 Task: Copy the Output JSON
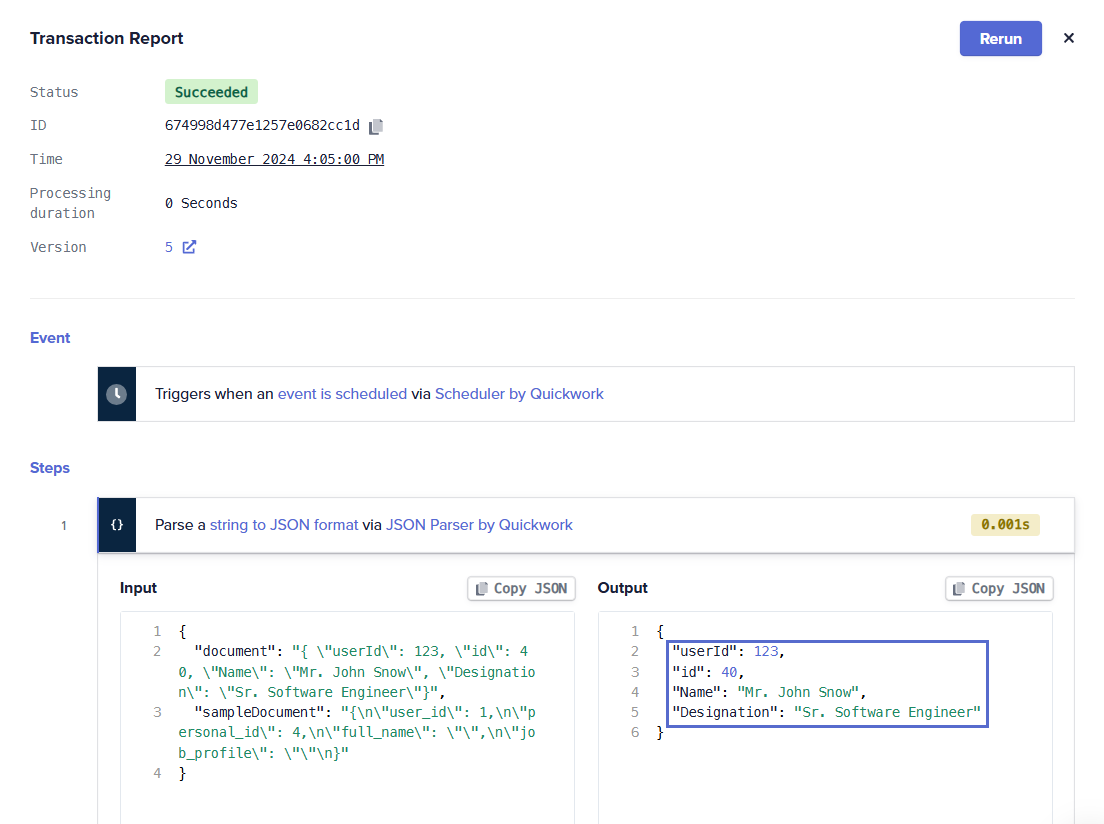pos(999,588)
